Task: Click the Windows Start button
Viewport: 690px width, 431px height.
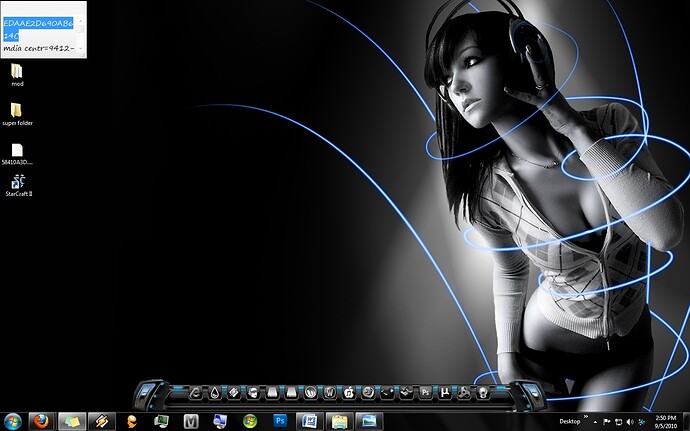Action: pyautogui.click(x=13, y=421)
